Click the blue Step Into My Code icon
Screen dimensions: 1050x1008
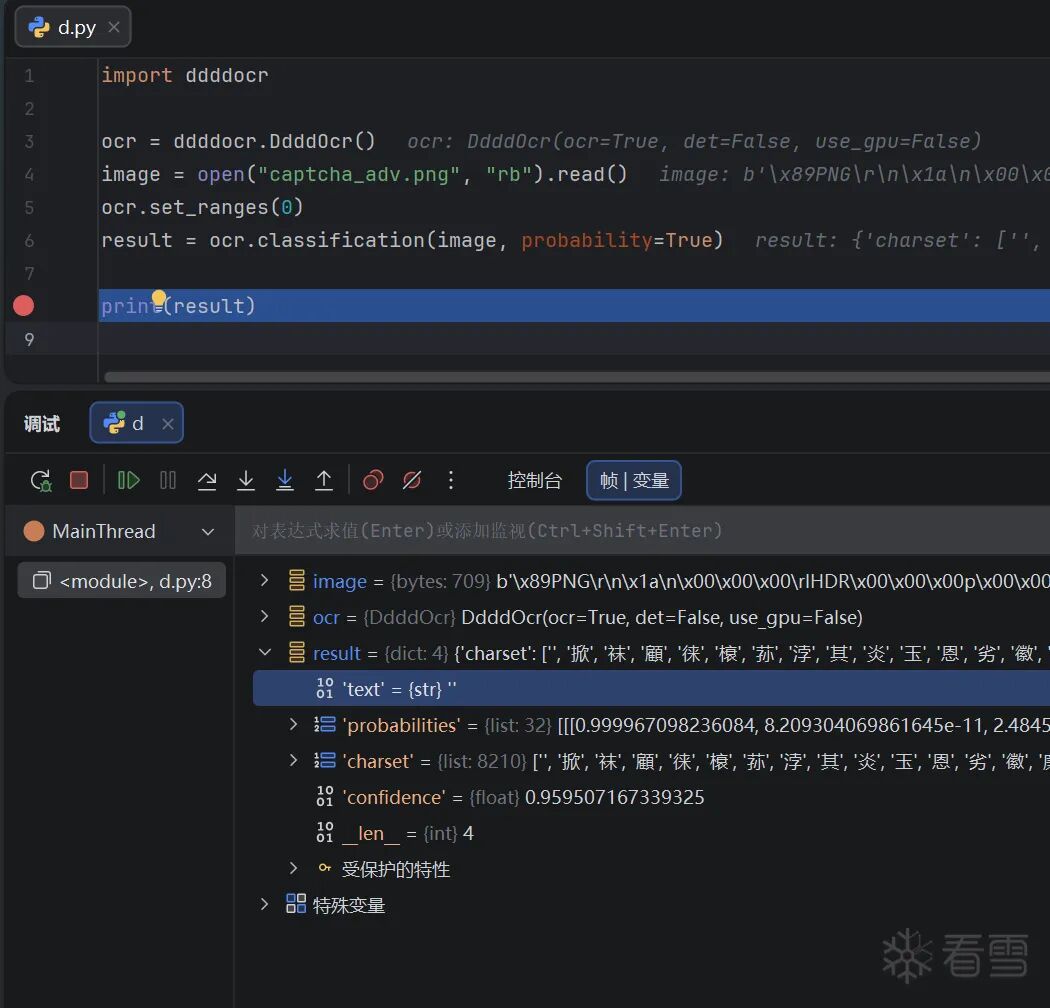[x=285, y=481]
